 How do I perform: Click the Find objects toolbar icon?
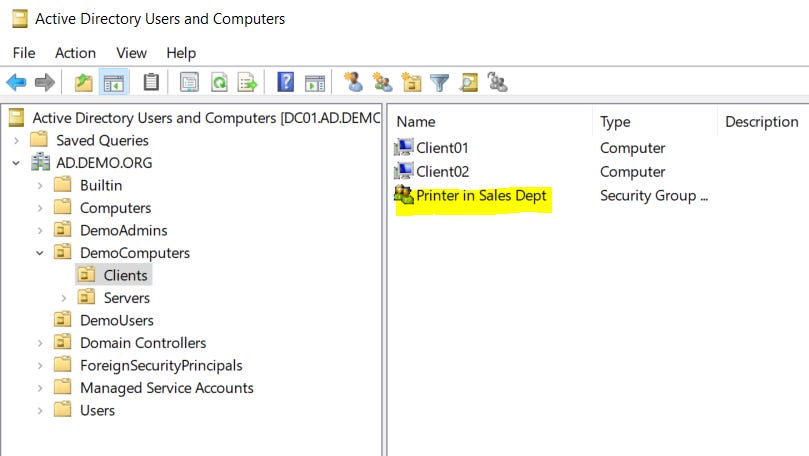coord(468,82)
